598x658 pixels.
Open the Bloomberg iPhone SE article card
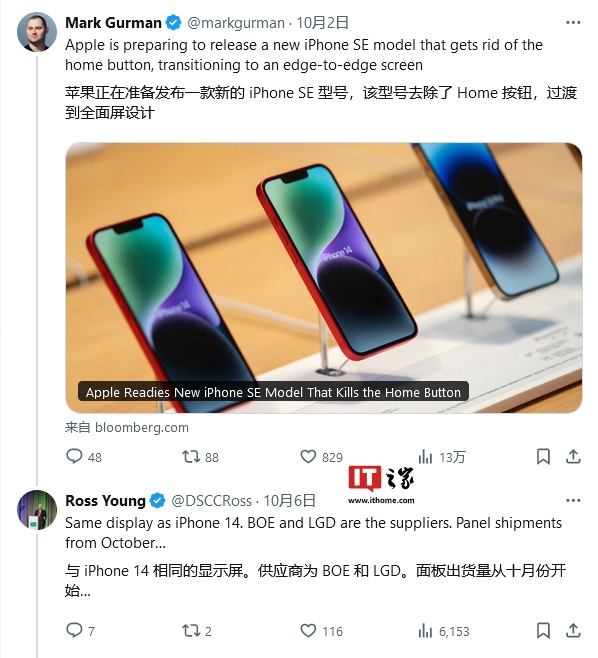[x=324, y=278]
